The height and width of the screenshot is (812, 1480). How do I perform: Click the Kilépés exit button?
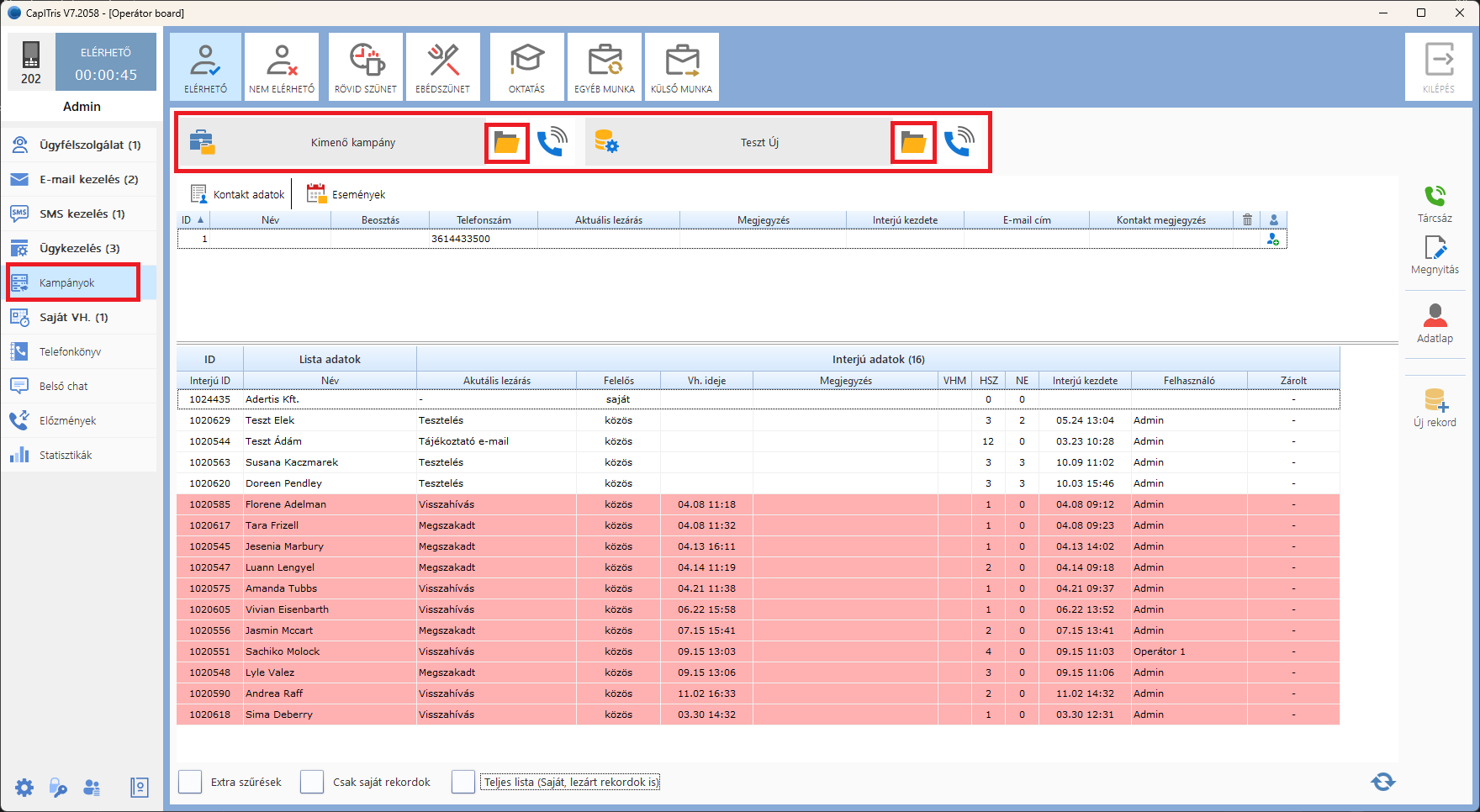click(x=1439, y=67)
